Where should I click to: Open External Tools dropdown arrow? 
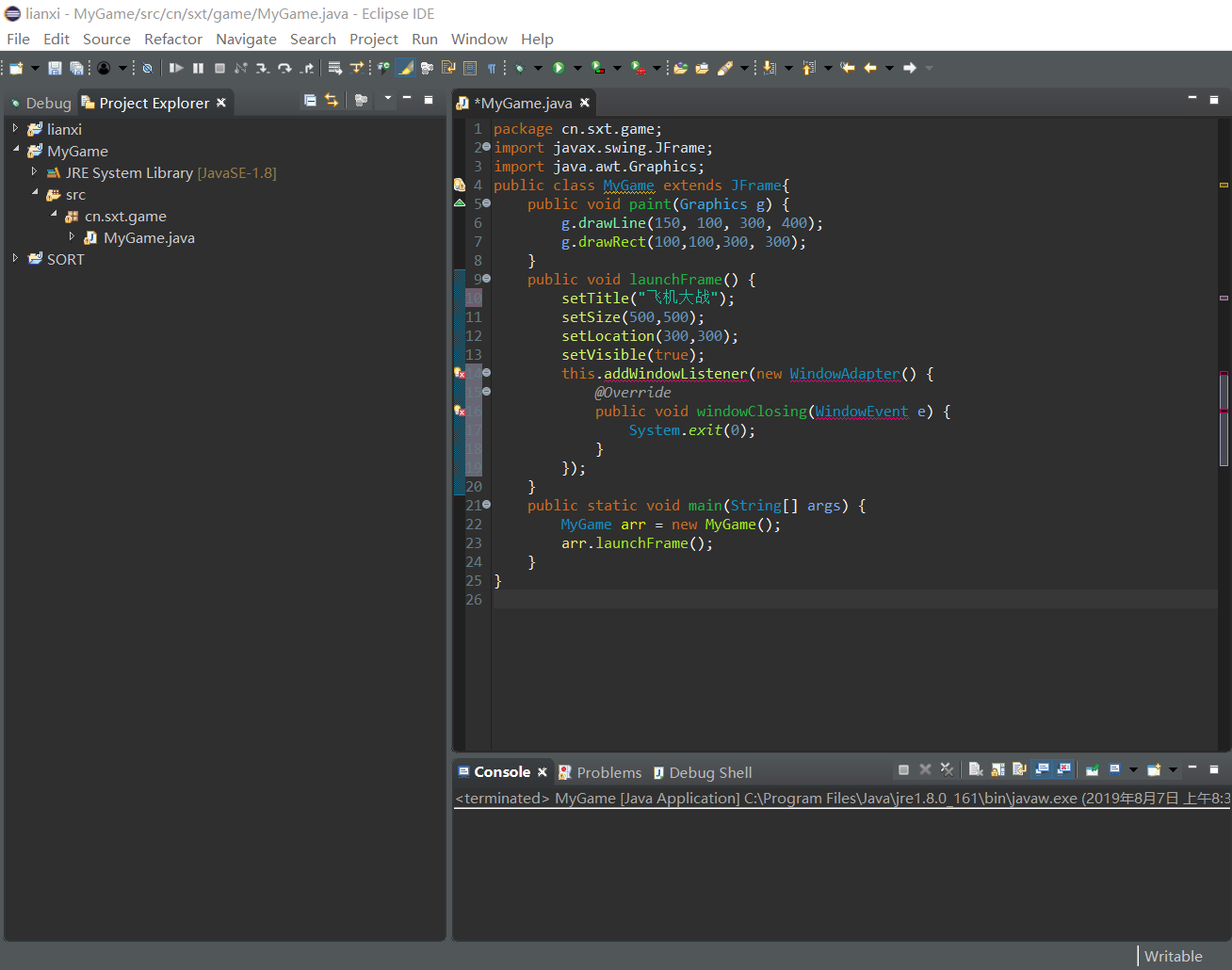point(657,68)
